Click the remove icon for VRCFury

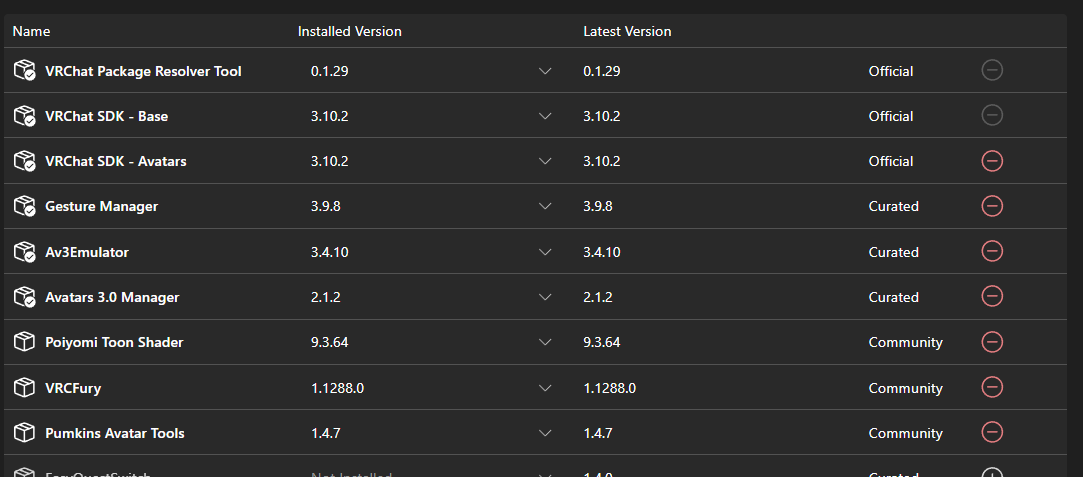(x=992, y=388)
